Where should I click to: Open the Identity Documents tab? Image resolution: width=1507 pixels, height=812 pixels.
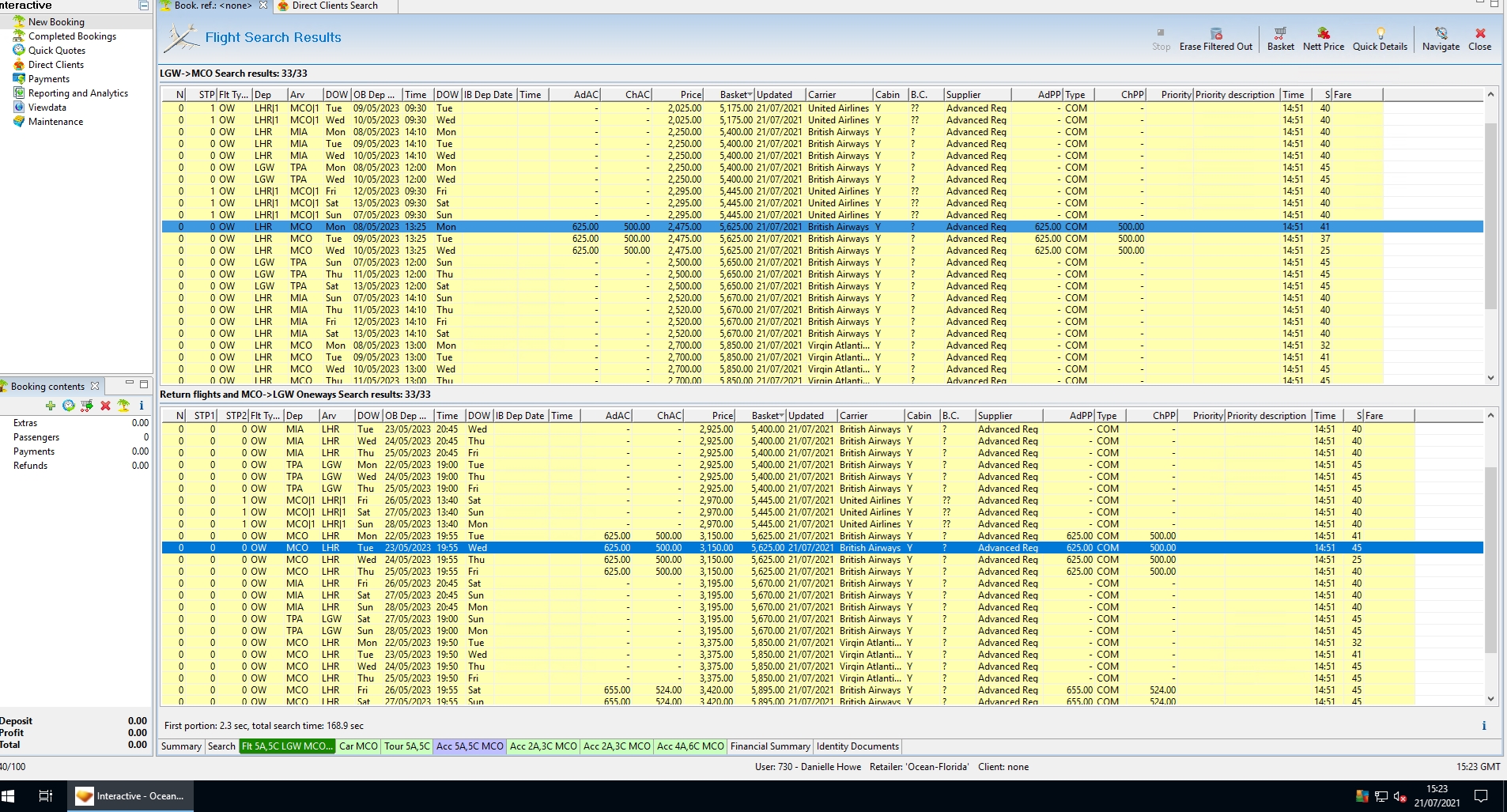[858, 746]
